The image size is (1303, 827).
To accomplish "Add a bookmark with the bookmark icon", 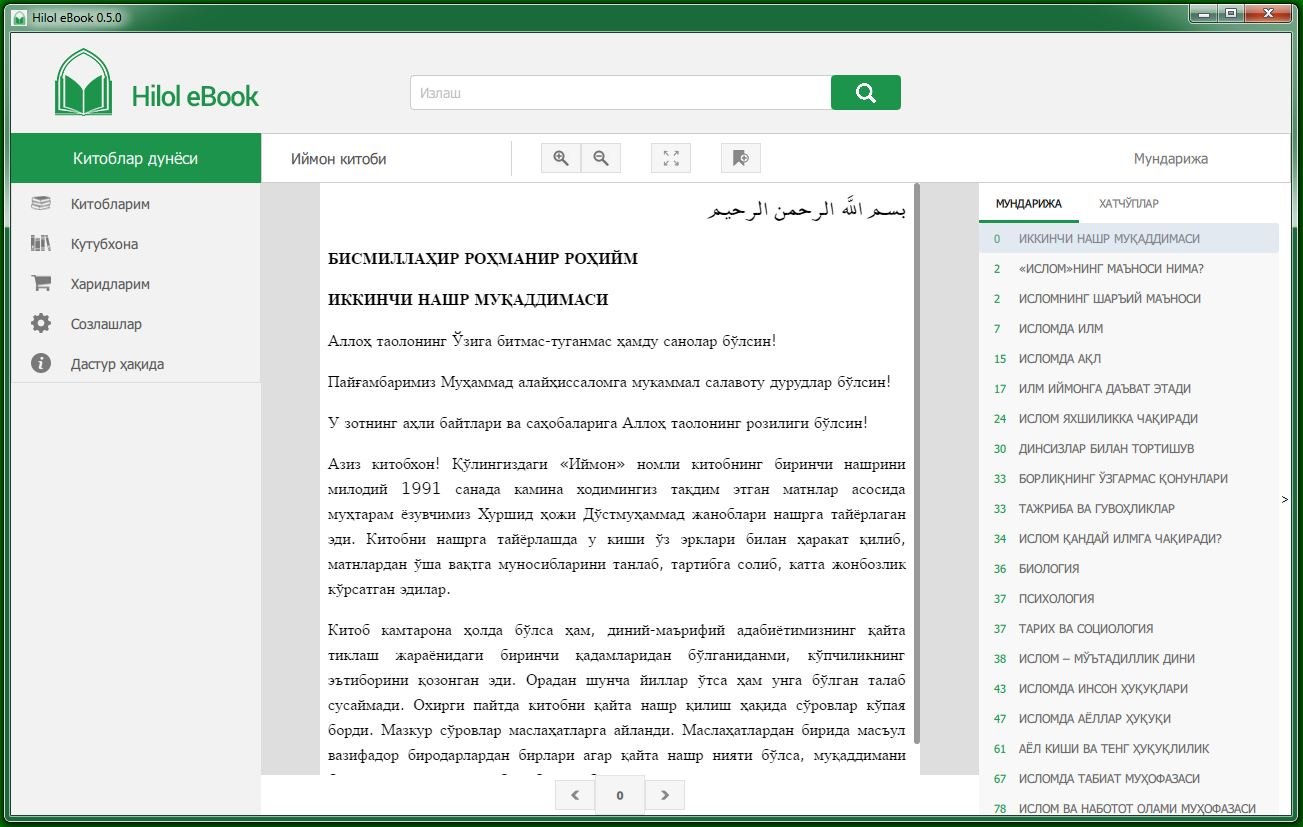I will (x=741, y=158).
